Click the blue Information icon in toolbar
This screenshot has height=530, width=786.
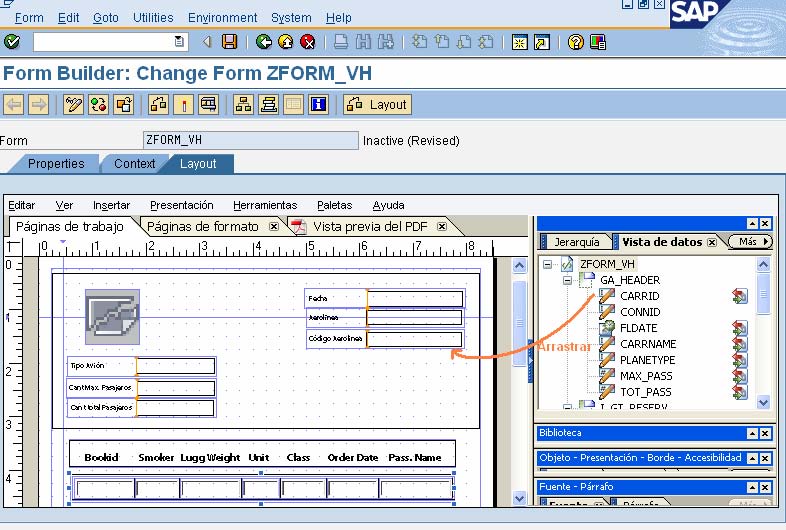point(318,105)
